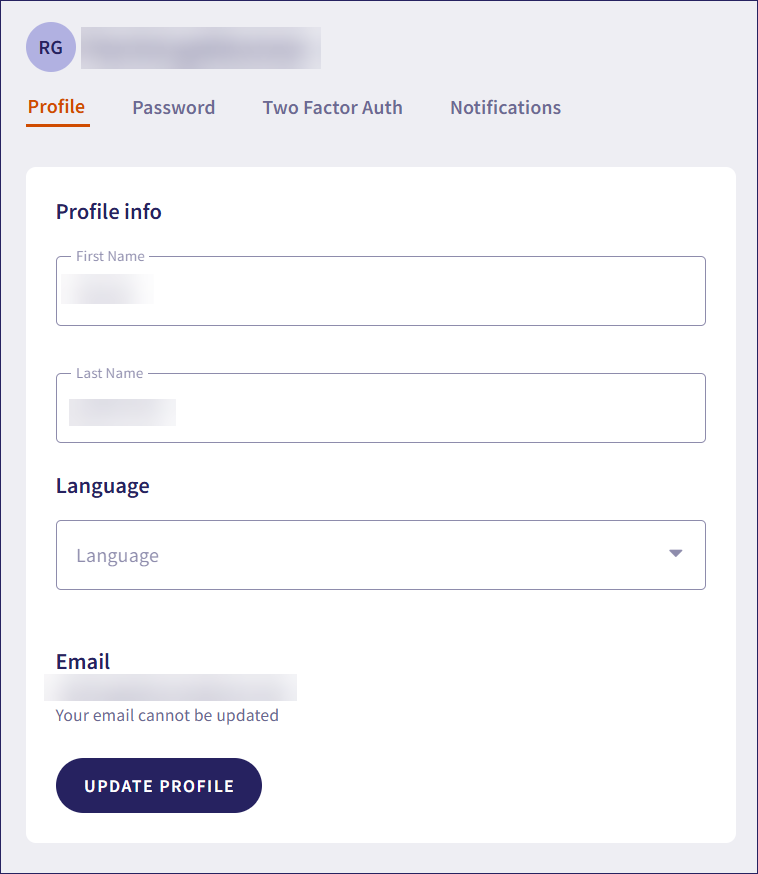
Task: Click the Profile info heading
Action: [x=108, y=212]
